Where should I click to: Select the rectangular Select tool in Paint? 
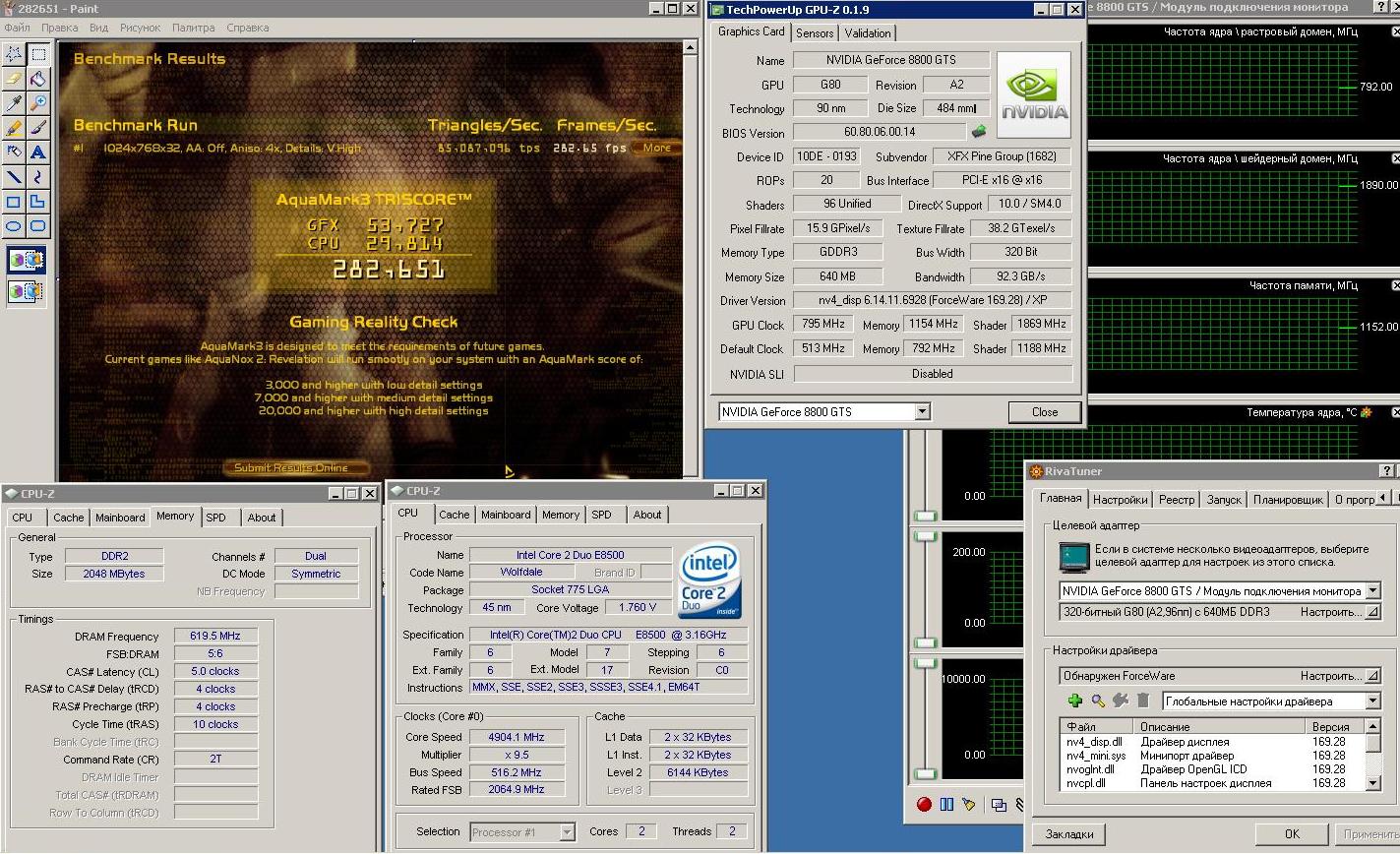coord(38,54)
